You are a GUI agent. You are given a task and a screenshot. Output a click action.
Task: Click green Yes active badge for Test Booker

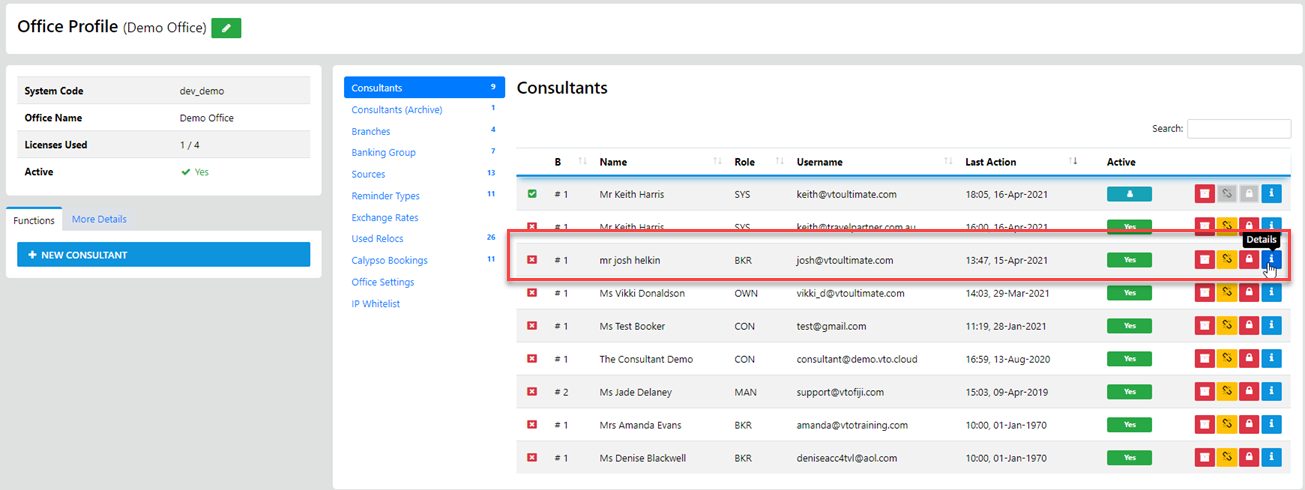[1129, 326]
